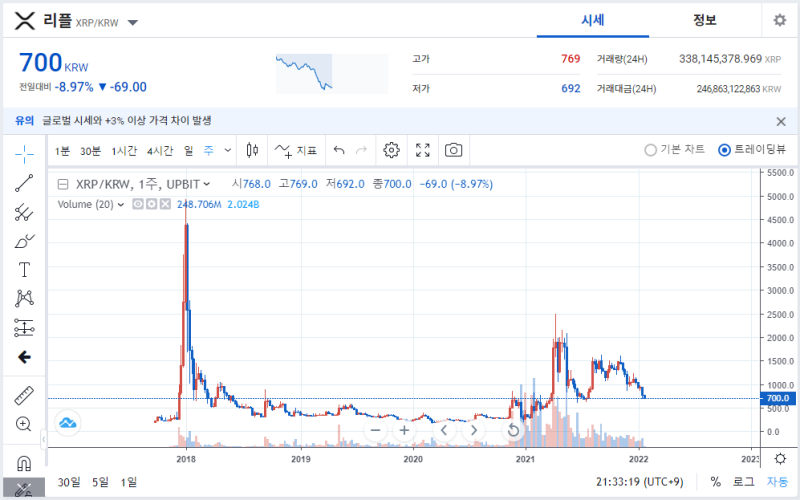Select the brush drawing tool

pos(24,241)
